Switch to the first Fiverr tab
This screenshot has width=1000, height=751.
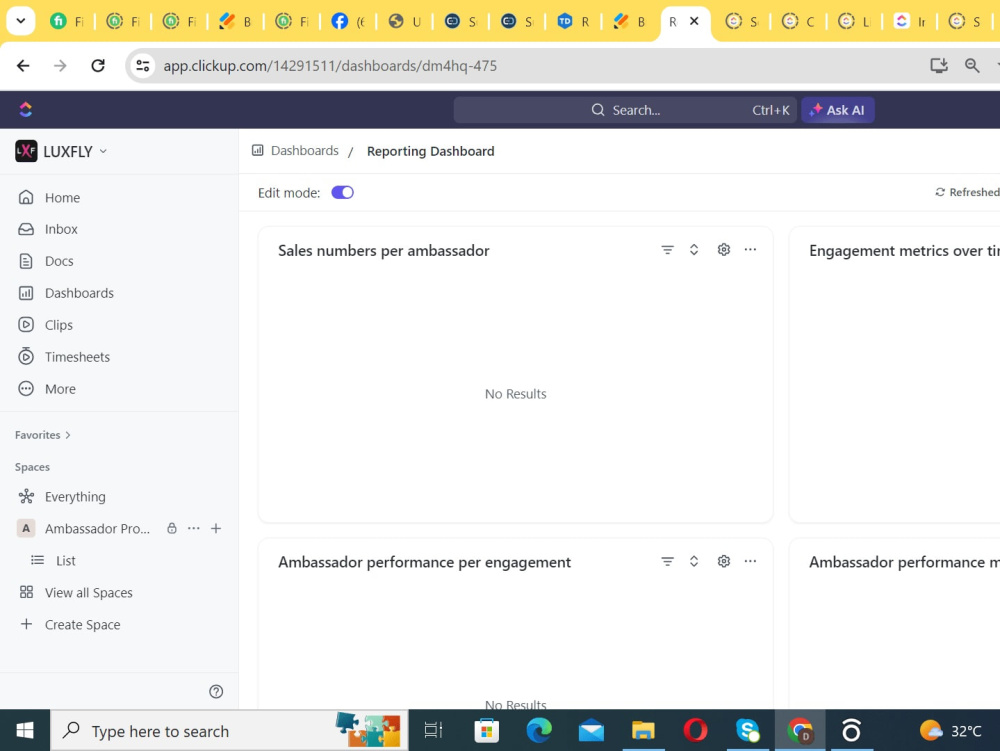(x=68, y=22)
